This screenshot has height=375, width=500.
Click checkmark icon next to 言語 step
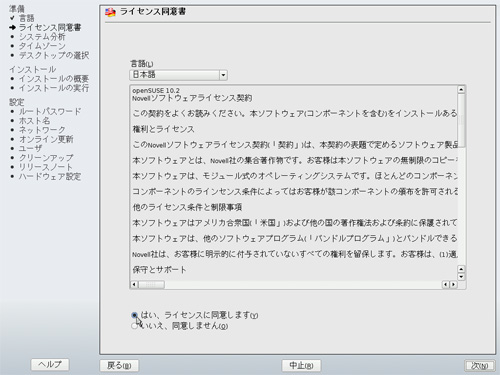tap(12, 17)
